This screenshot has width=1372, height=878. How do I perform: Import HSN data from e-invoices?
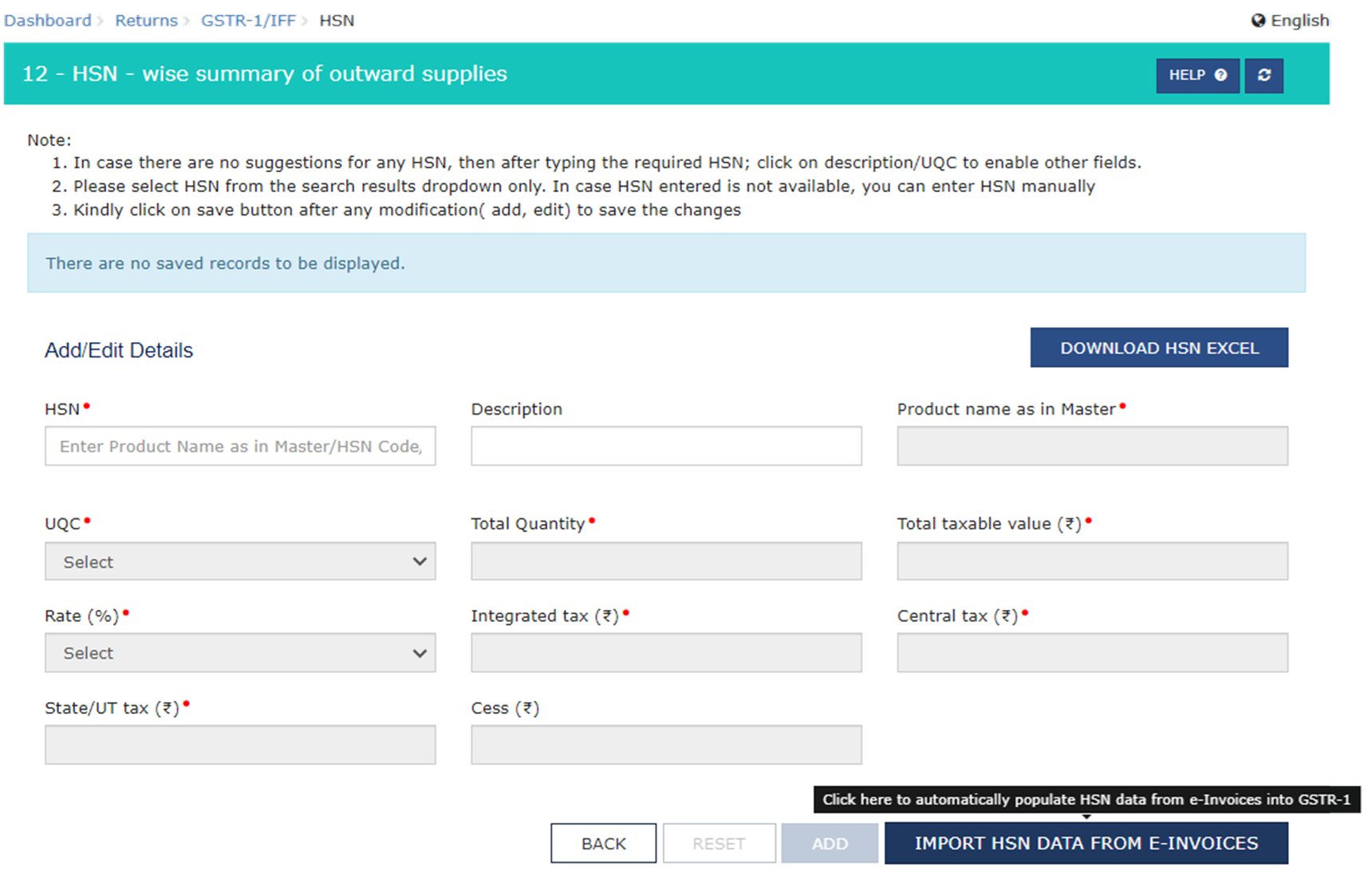point(1086,844)
